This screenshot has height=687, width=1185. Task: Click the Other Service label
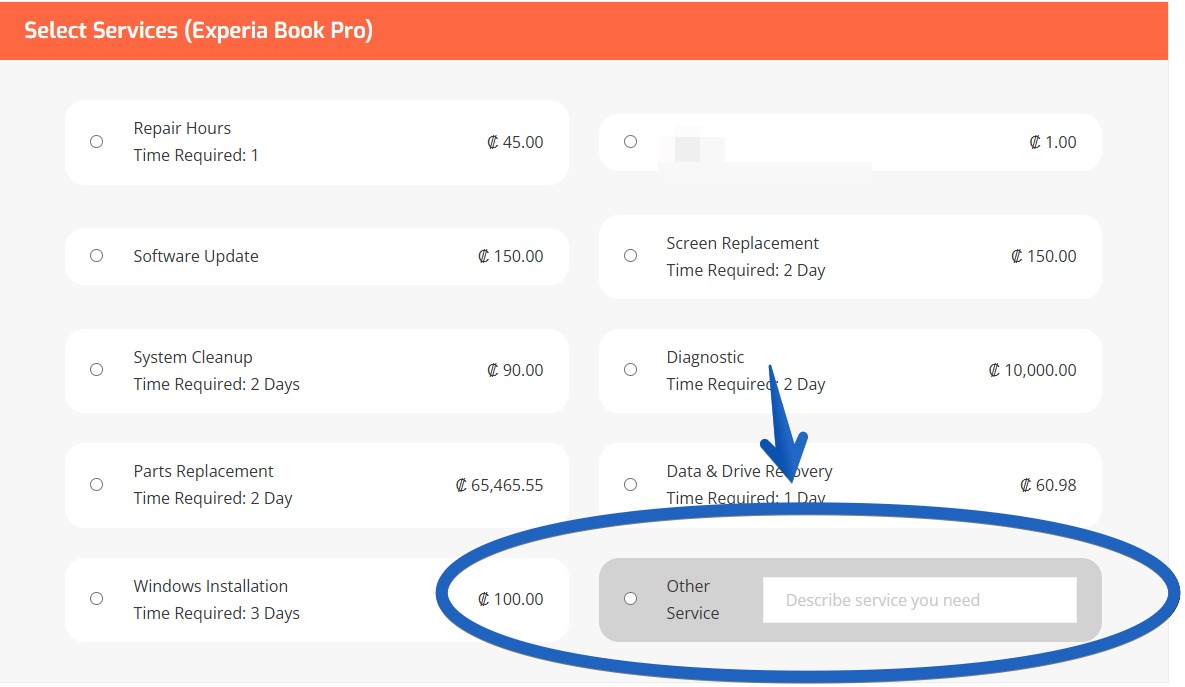tap(692, 599)
